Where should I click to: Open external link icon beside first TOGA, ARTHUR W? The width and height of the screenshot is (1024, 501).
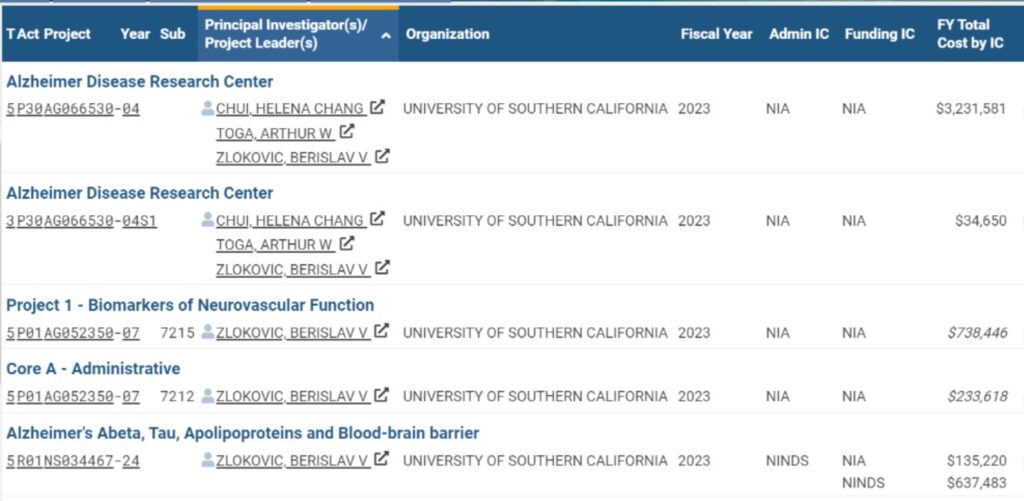pyautogui.click(x=347, y=131)
